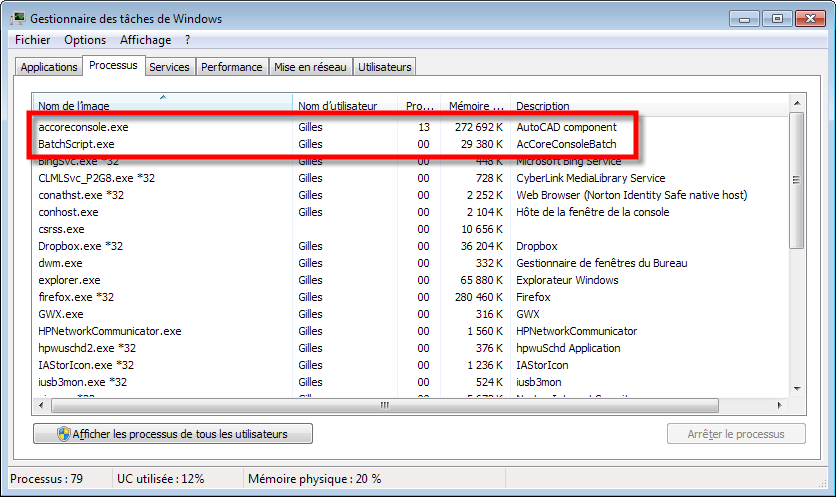Maximize the Task Manager window
Image resolution: width=836 pixels, height=497 pixels.
tap(777, 19)
